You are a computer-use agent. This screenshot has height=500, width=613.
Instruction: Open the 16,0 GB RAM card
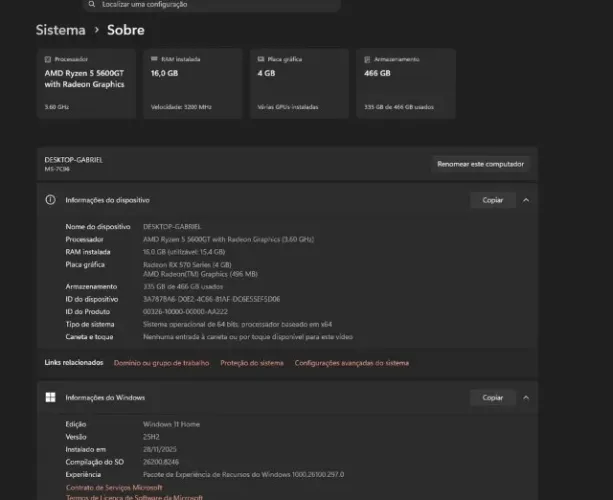coord(193,83)
